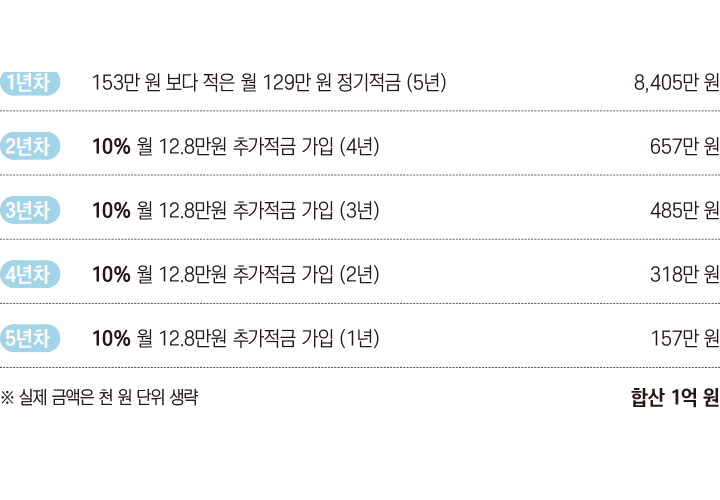The width and height of the screenshot is (720, 500).
Task: Click the 합산 1억 원 total
Action: coord(674,397)
